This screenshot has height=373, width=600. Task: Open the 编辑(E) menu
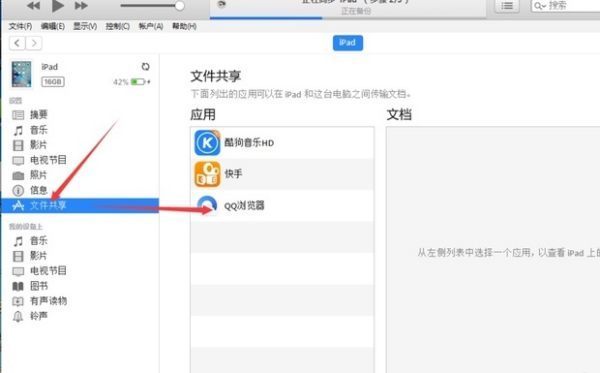pos(53,26)
